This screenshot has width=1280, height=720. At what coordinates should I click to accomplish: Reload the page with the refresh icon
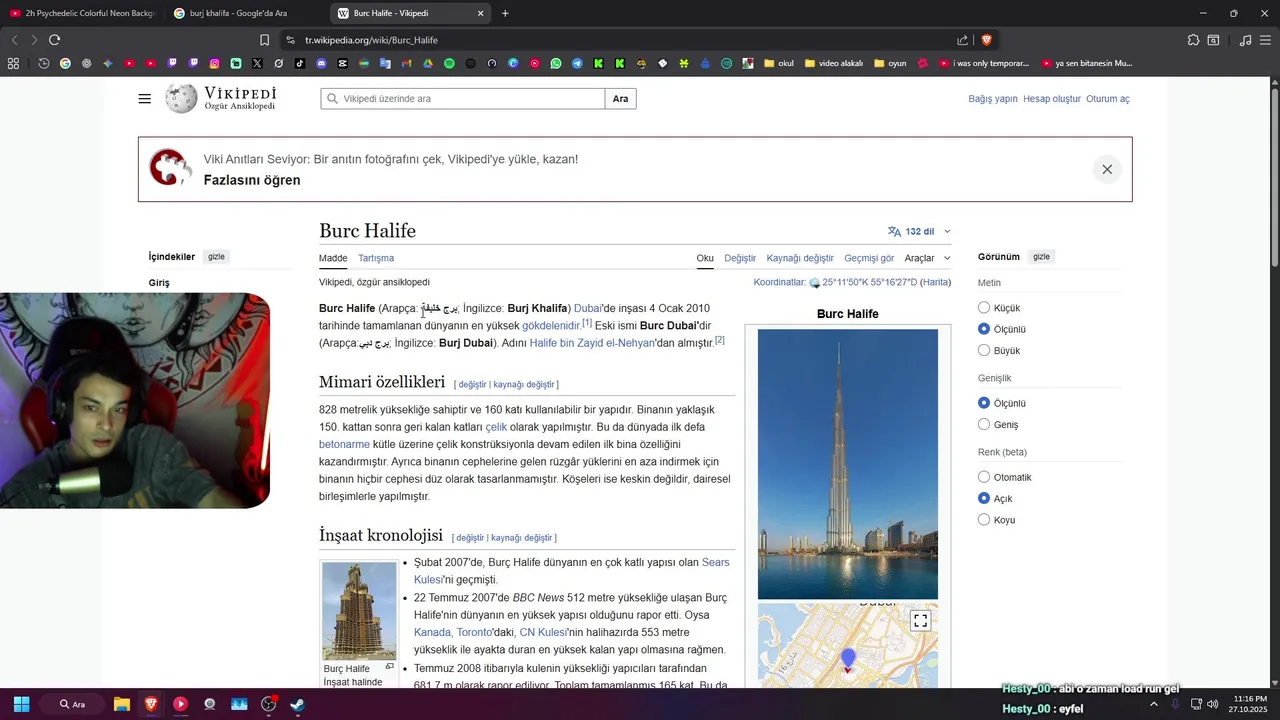point(54,40)
